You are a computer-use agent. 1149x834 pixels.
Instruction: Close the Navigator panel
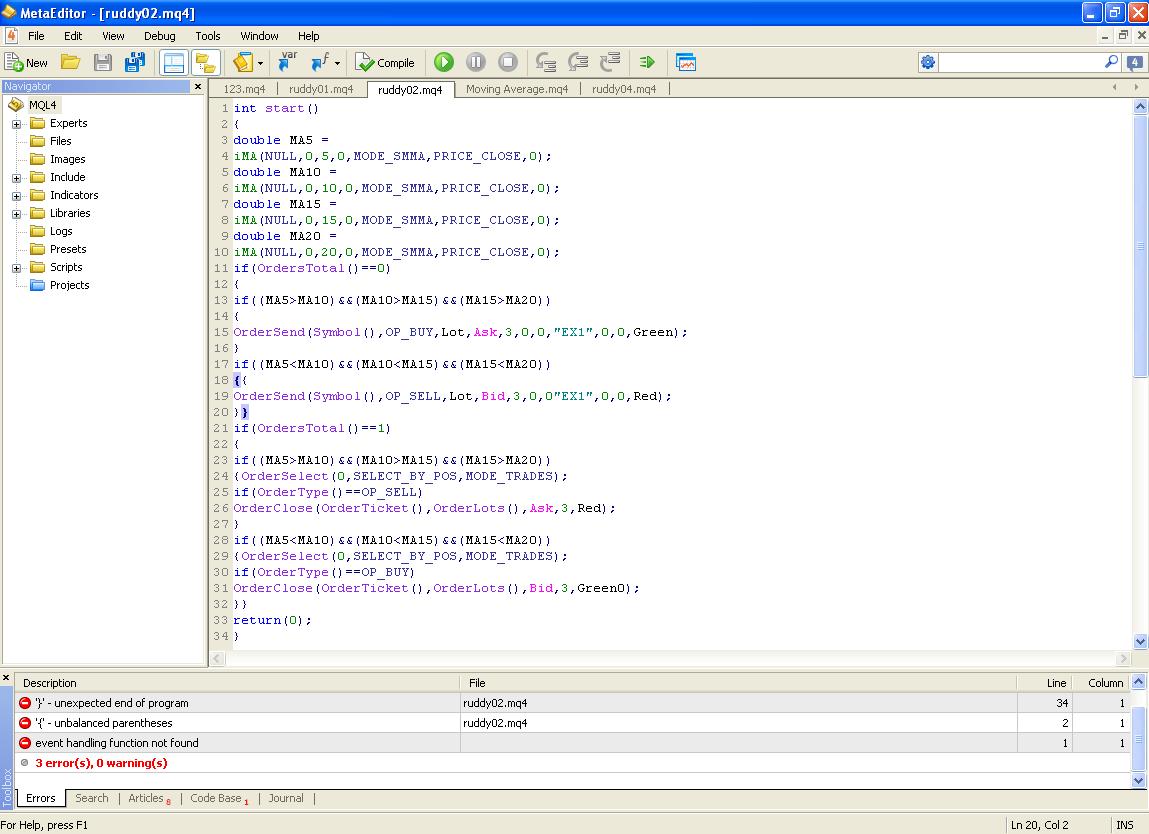tap(198, 86)
